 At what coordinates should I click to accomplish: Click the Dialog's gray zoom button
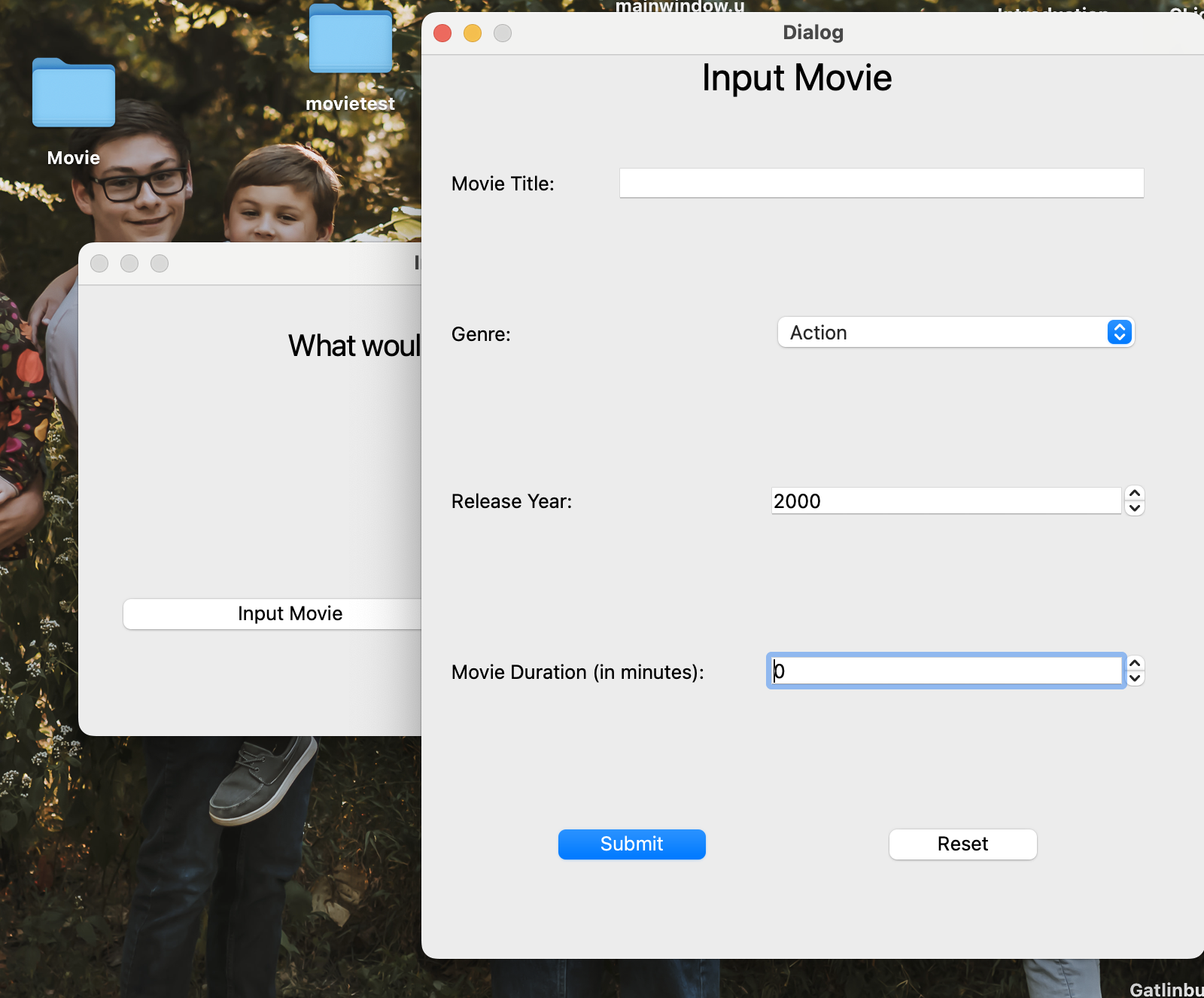coord(503,33)
